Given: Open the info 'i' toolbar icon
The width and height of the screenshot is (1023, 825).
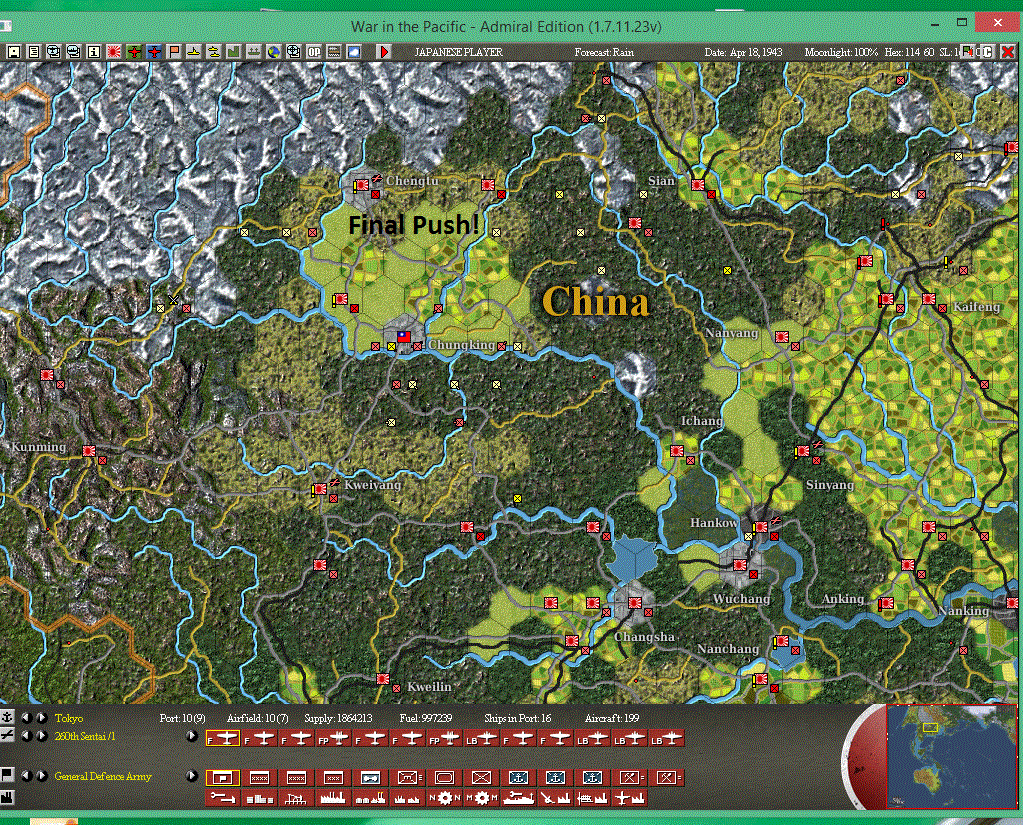Looking at the screenshot, I should coord(93,52).
